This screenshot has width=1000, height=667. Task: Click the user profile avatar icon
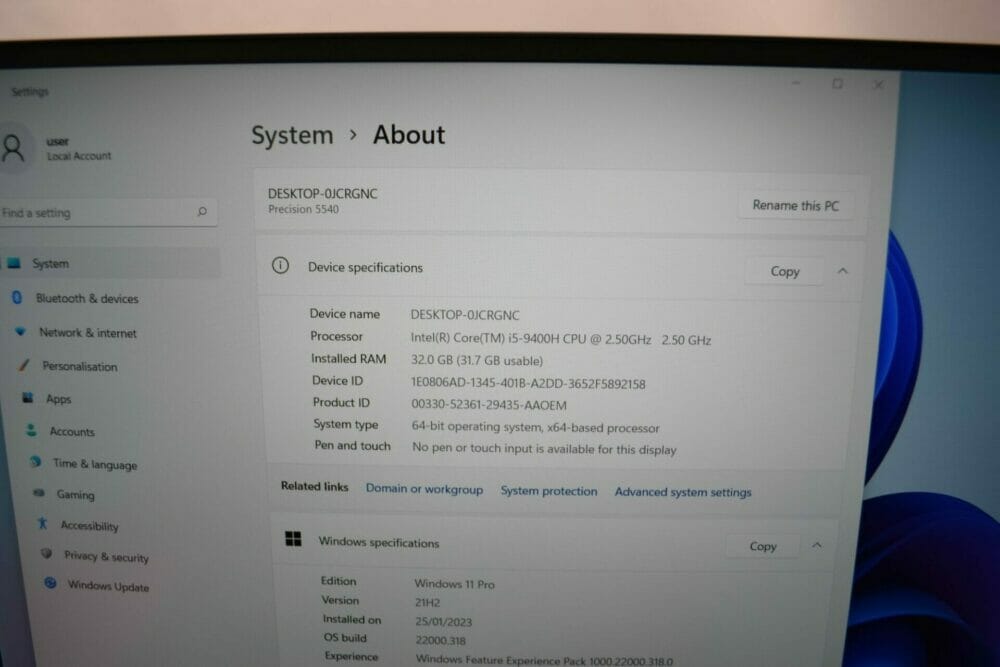(x=13, y=150)
